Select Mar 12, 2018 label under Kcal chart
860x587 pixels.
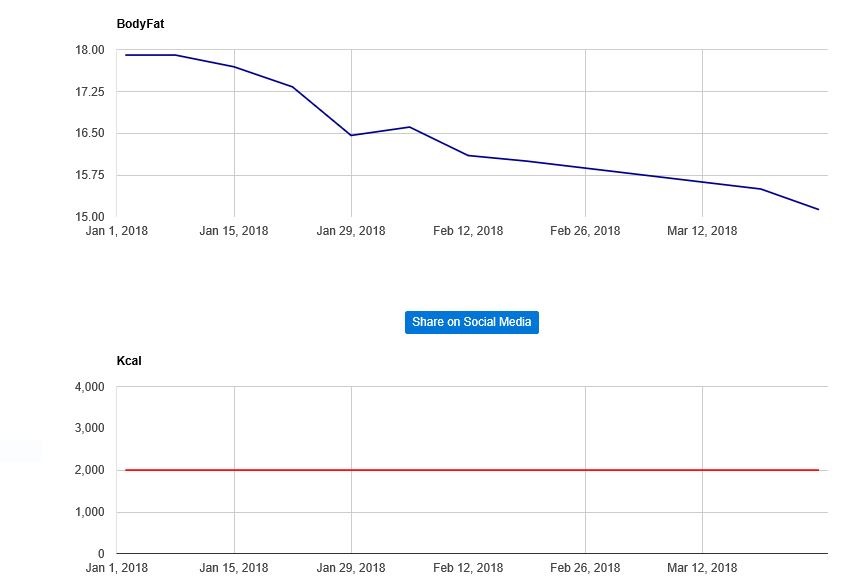[x=702, y=568]
